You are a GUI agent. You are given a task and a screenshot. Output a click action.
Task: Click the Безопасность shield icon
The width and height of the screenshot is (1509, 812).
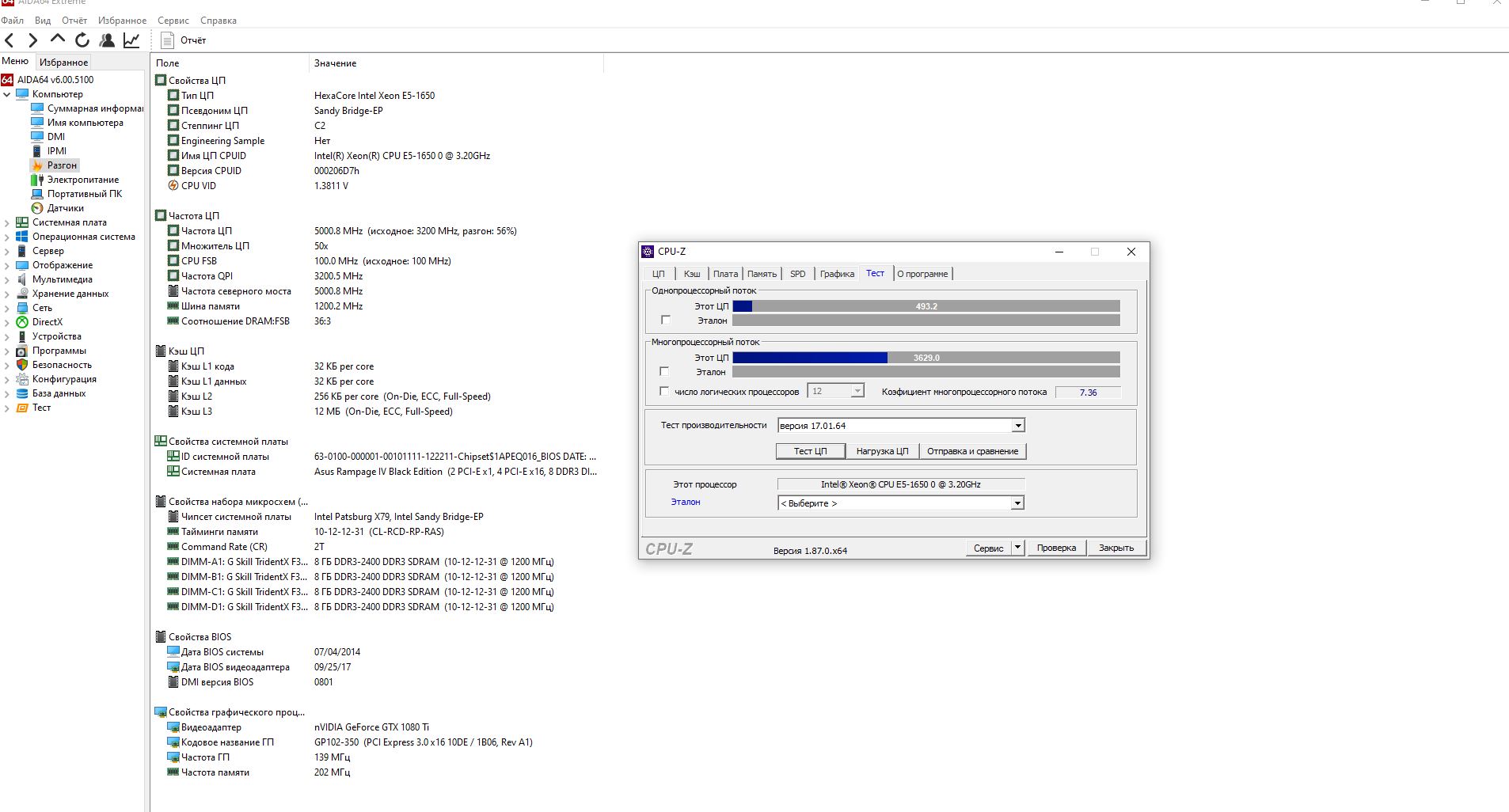tap(22, 365)
